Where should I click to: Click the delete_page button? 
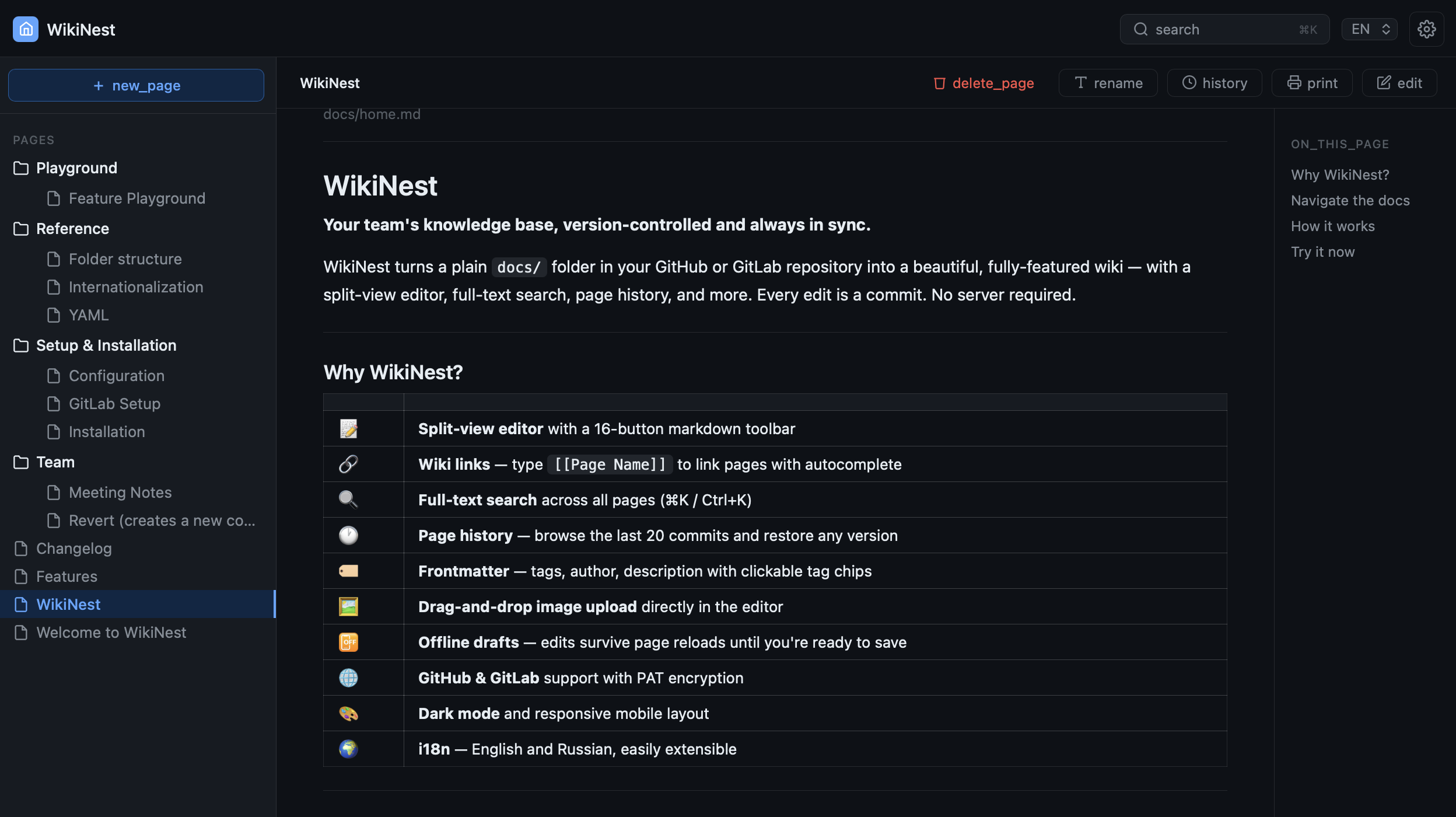click(984, 83)
